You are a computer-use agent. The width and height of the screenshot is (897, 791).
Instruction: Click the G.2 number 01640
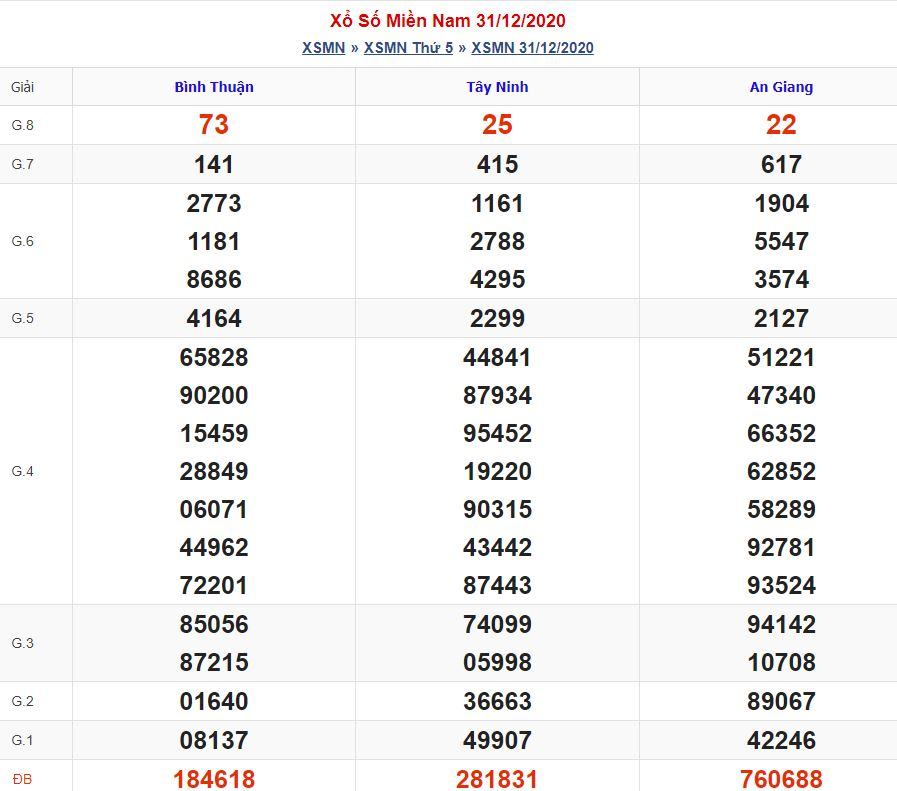213,701
